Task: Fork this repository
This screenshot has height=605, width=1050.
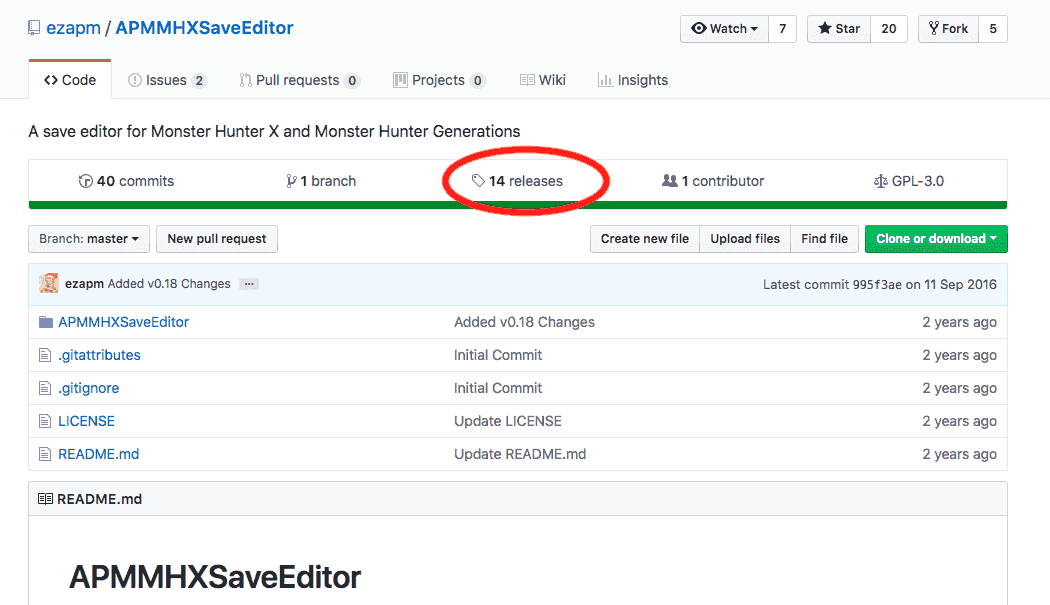Action: tap(948, 29)
